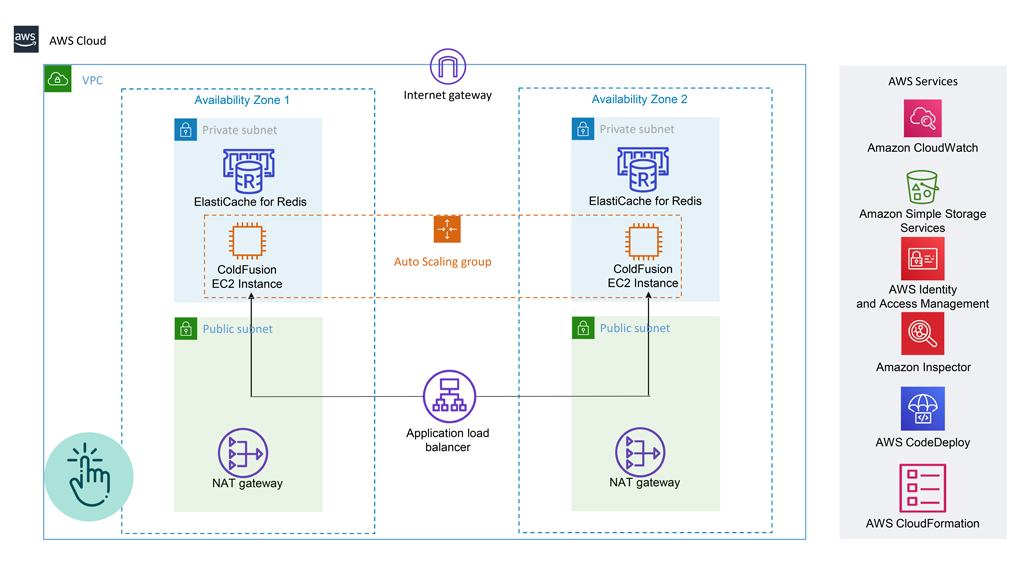Click the 'Amazon CloudWatch' text label

(923, 148)
